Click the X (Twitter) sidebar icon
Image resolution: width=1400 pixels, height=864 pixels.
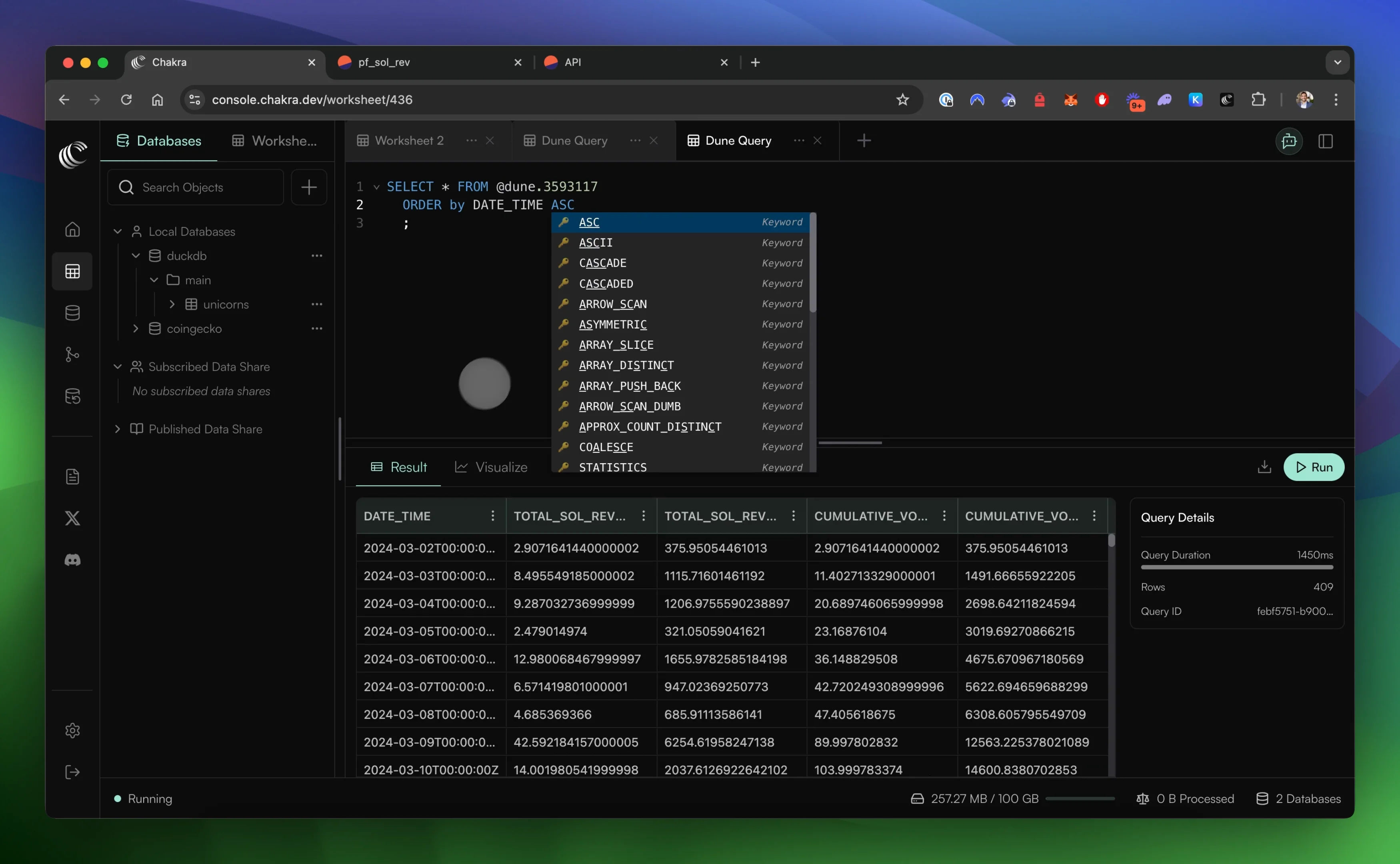point(72,518)
